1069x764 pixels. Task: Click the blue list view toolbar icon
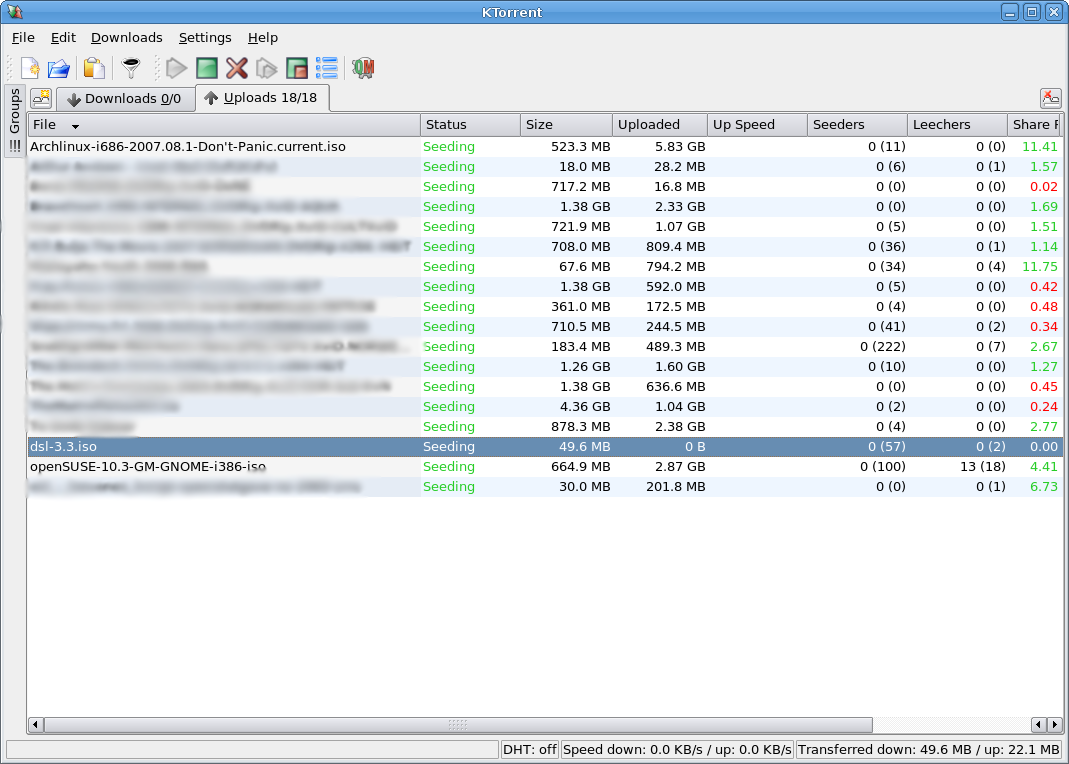[327, 68]
